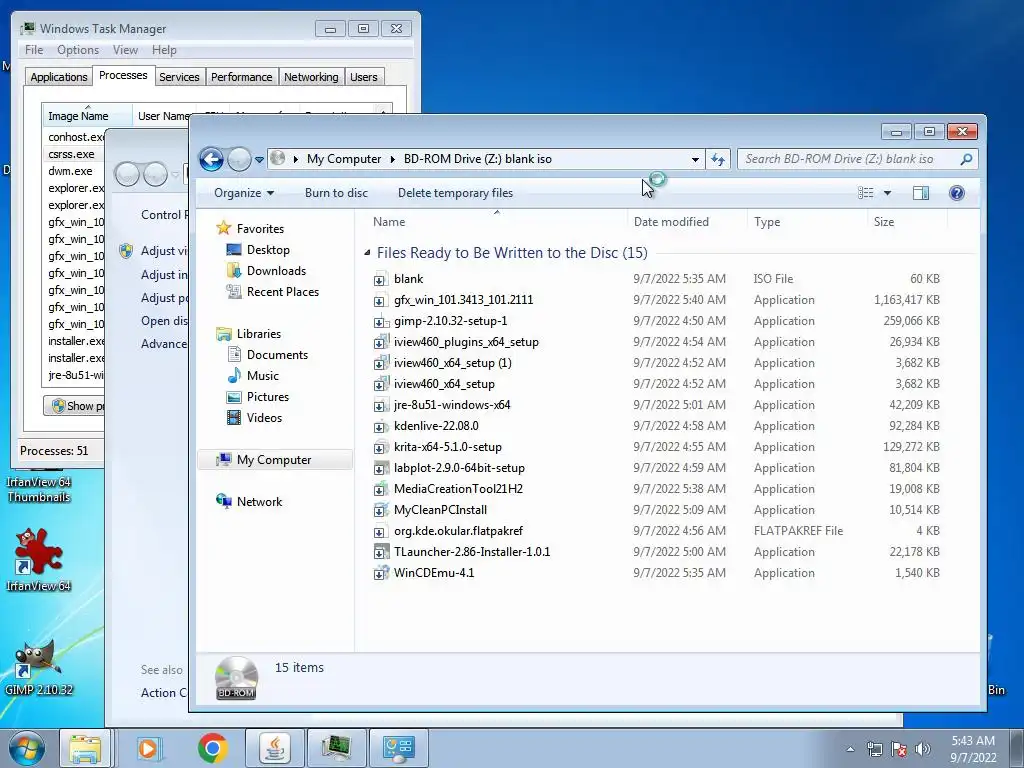1024x768 pixels.
Task: Click the refresh button beside address bar
Action: click(718, 159)
